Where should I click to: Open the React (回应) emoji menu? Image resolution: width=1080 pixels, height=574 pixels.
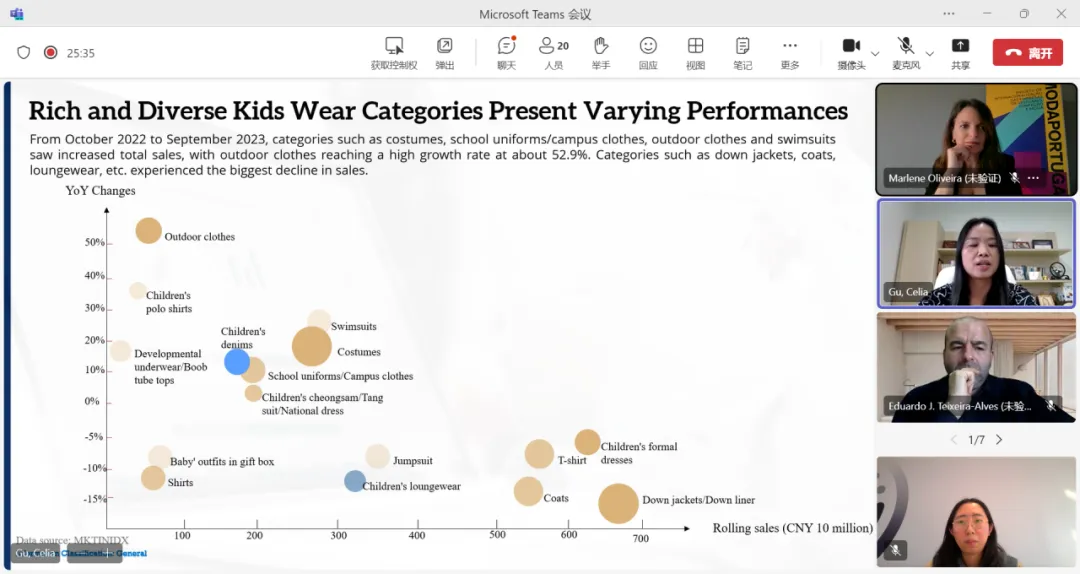pyautogui.click(x=648, y=52)
